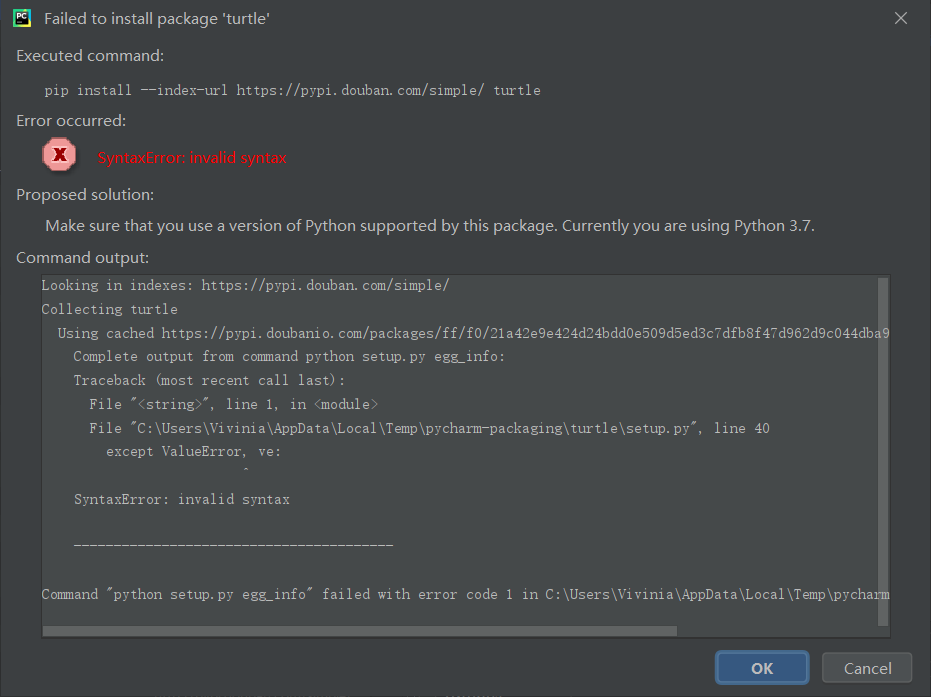The height and width of the screenshot is (697, 931).
Task: Click the dialog close X
Action: click(x=900, y=17)
